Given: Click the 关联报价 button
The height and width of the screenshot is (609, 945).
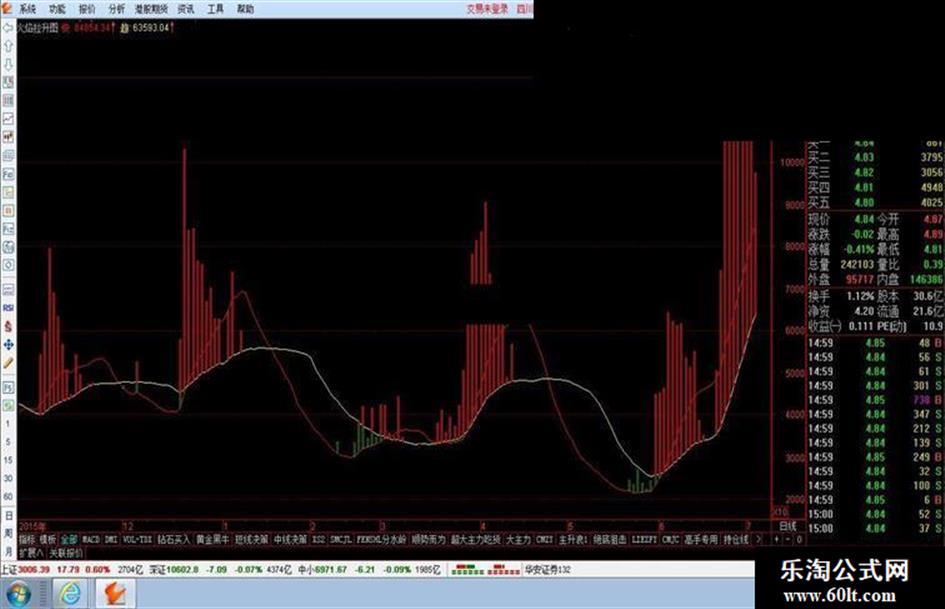Looking at the screenshot, I should pyautogui.click(x=66, y=552).
